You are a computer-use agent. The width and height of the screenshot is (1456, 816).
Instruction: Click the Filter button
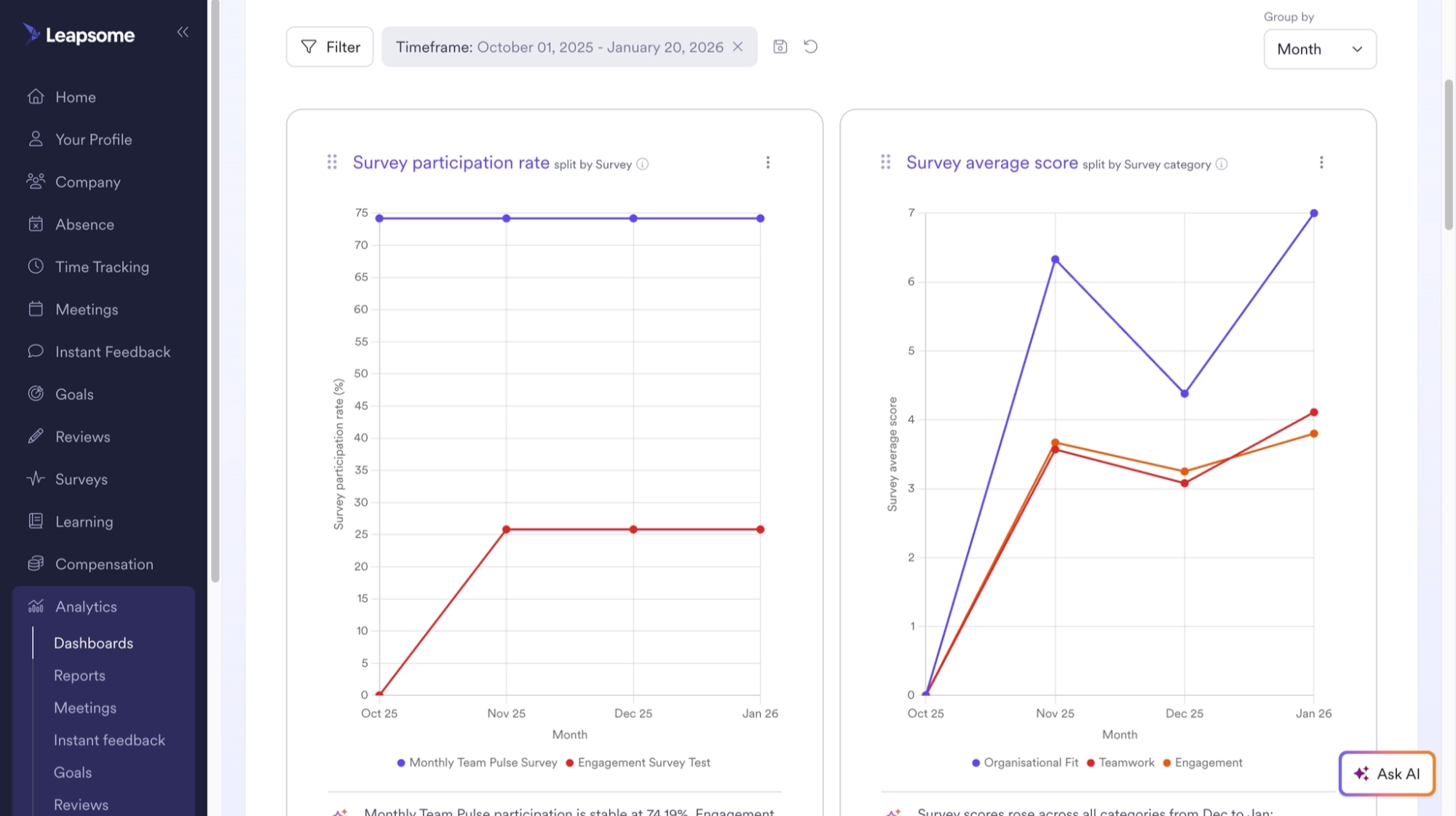[329, 46]
